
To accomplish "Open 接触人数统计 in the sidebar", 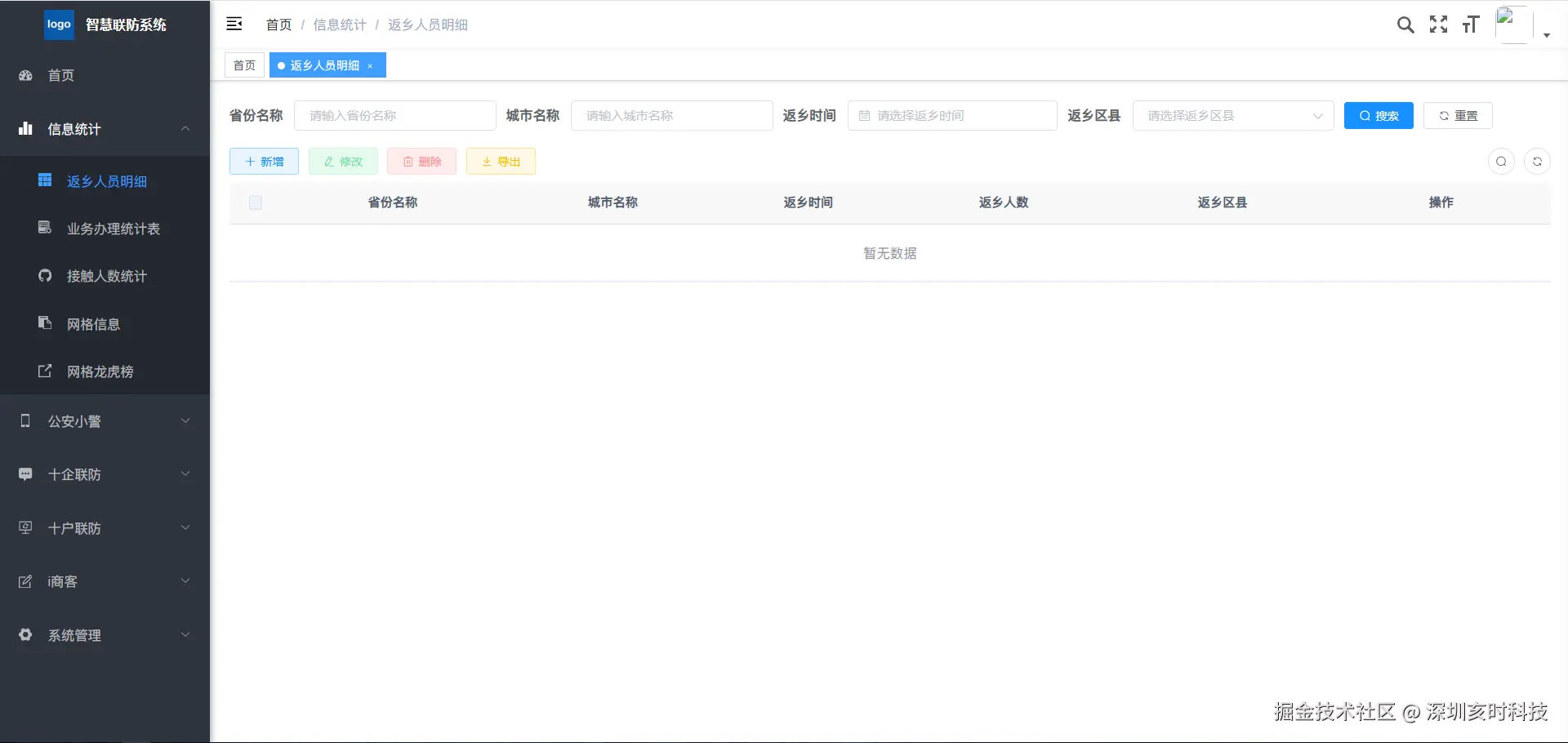I will pos(105,276).
